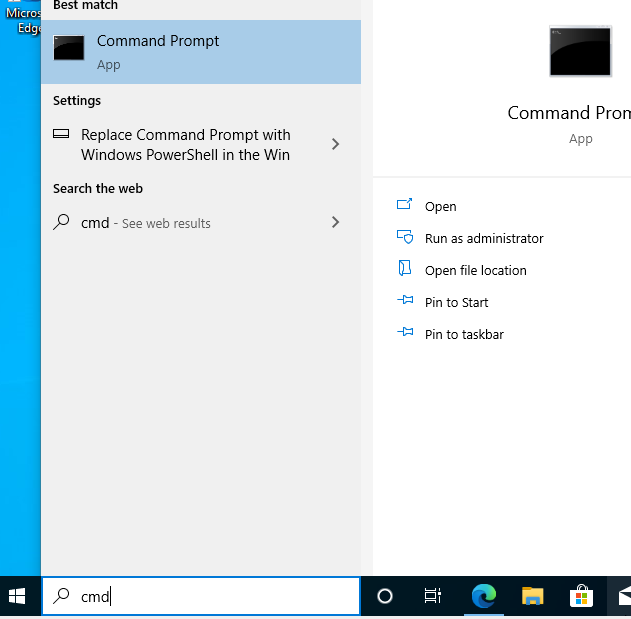Click the pin icon beside Pin to Start

[405, 300]
